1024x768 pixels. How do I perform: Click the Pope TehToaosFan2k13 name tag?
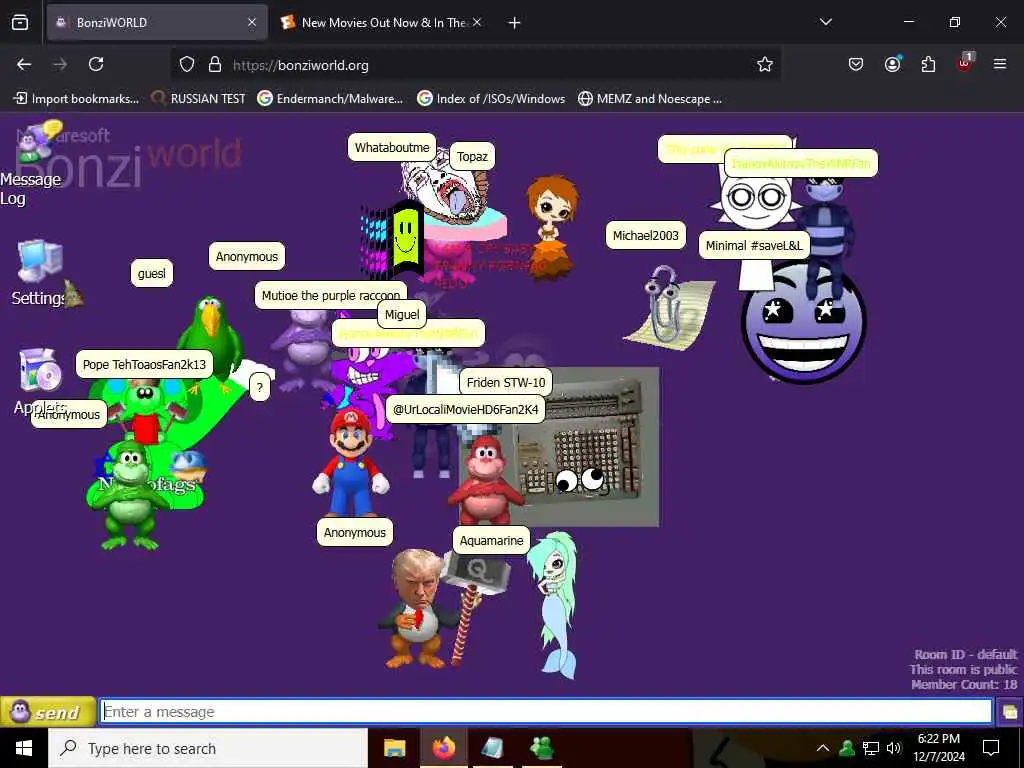[144, 364]
